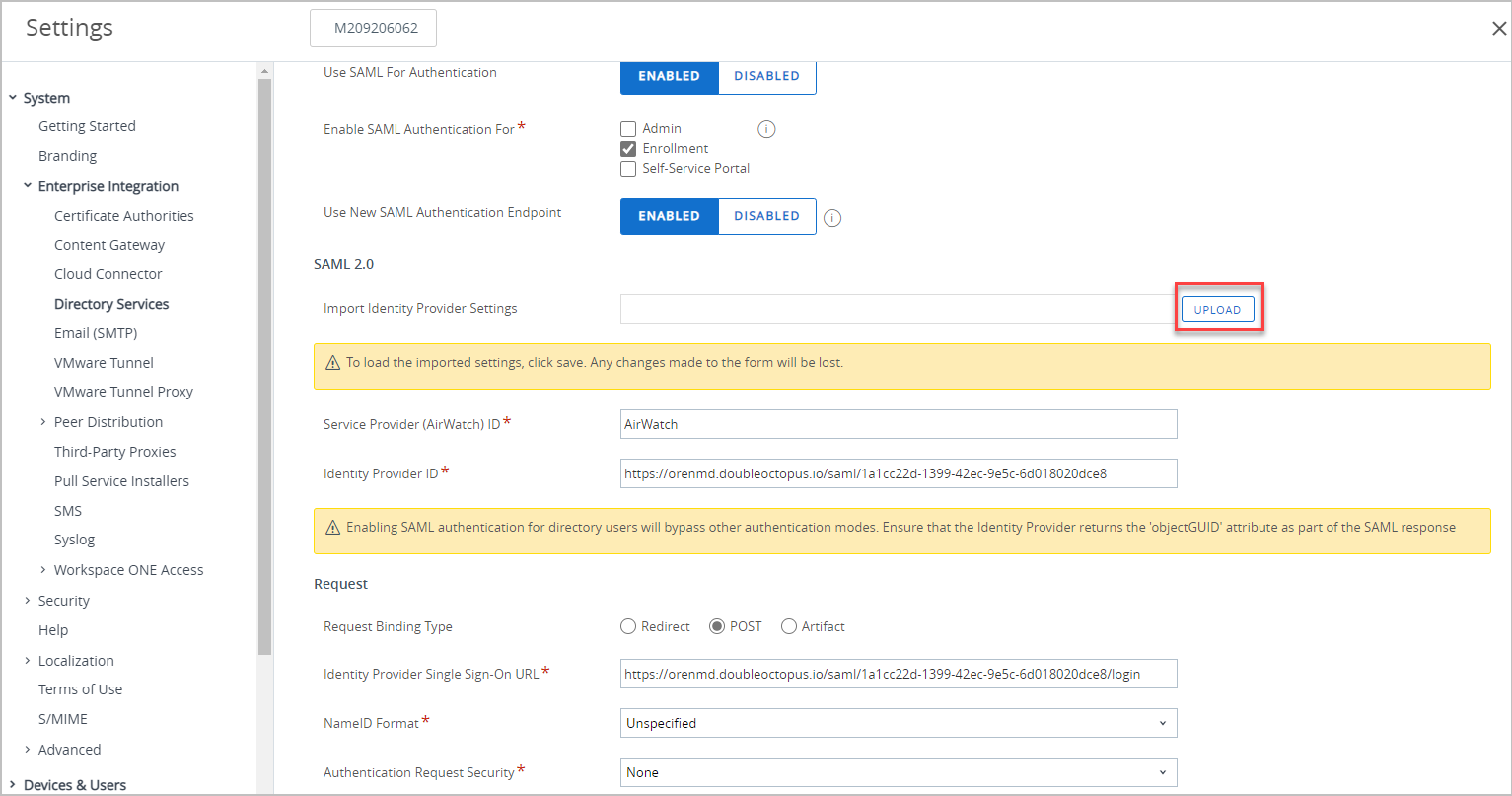Open NameID Format dropdown
The width and height of the screenshot is (1512, 796).
click(x=899, y=723)
